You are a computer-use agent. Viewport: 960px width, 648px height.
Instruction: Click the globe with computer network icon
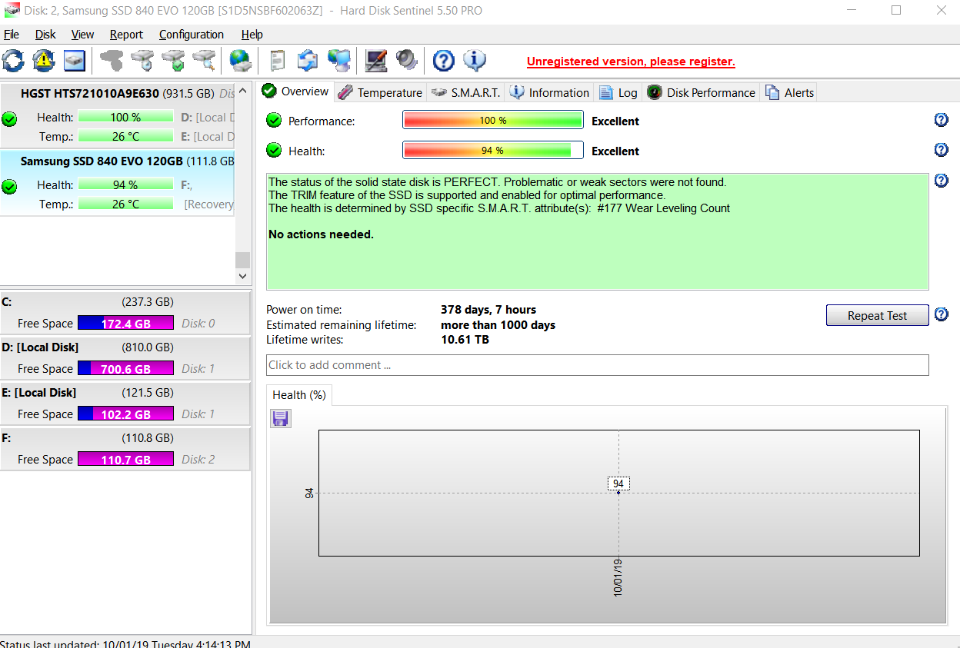click(x=339, y=61)
